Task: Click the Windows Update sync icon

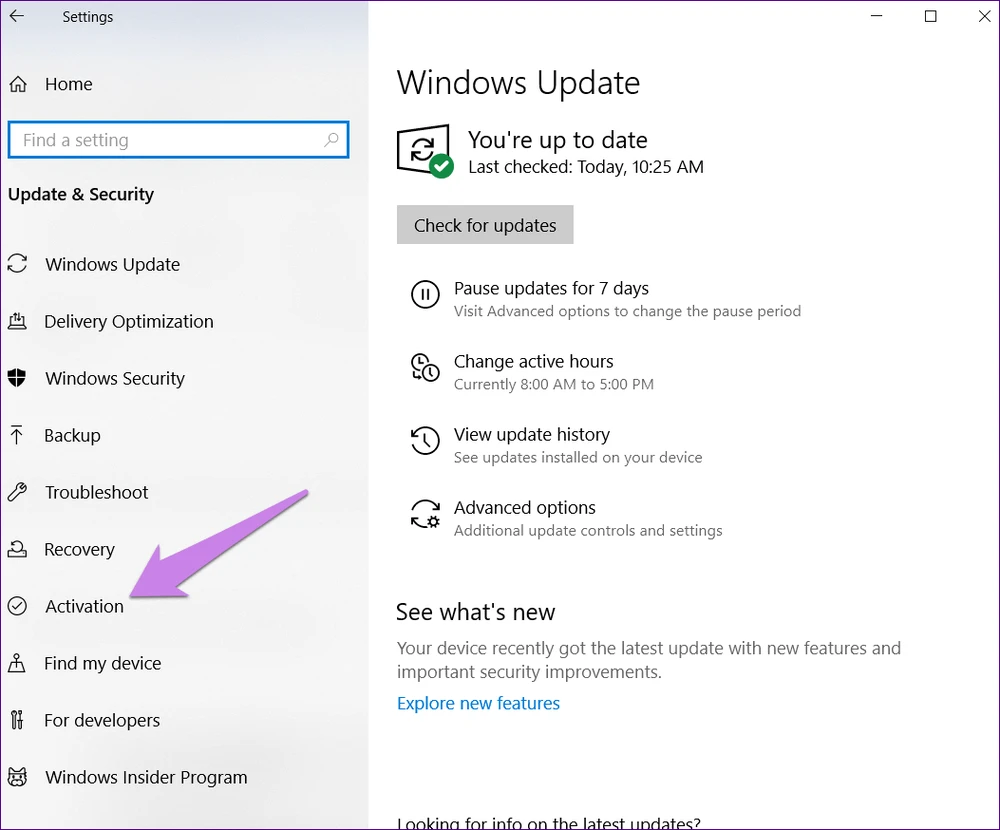Action: click(x=17, y=264)
